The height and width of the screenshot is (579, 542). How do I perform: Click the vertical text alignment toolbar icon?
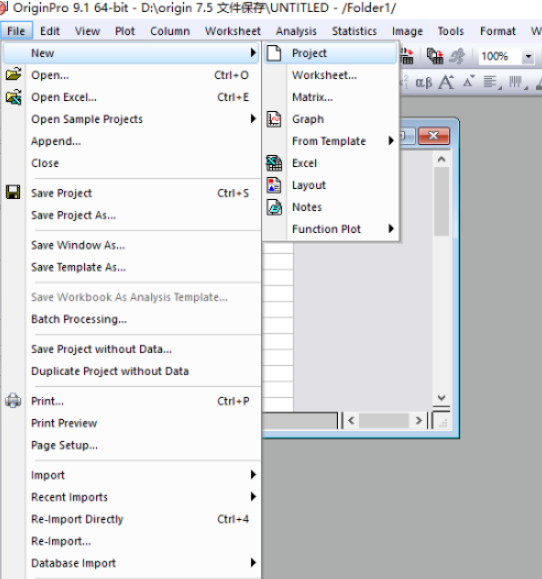click(x=518, y=82)
